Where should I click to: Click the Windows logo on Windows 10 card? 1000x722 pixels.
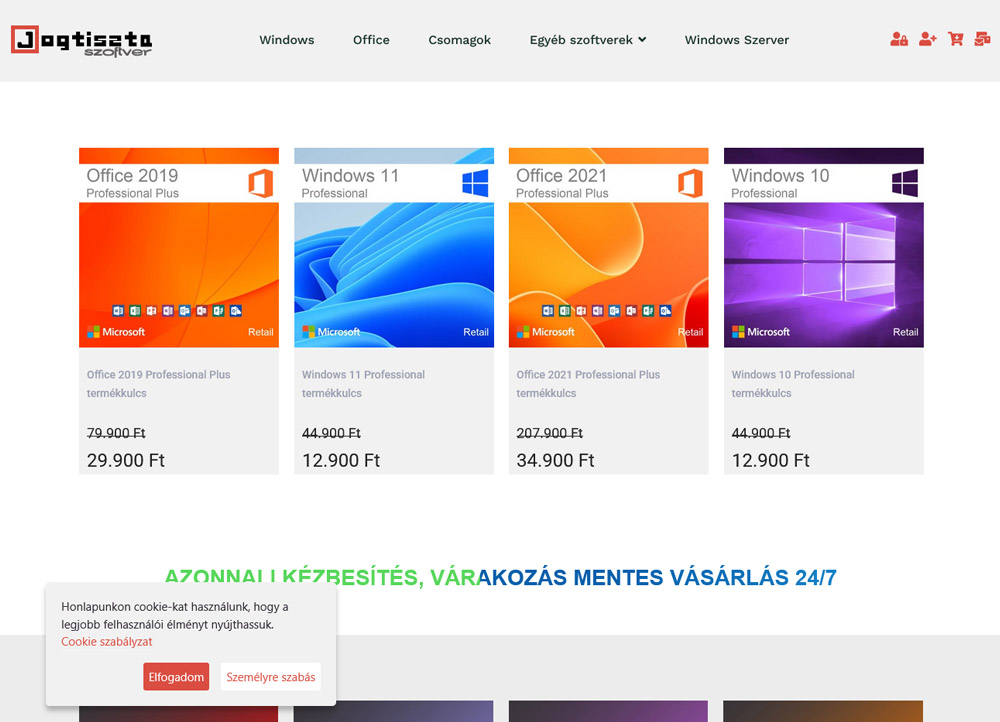click(x=905, y=183)
